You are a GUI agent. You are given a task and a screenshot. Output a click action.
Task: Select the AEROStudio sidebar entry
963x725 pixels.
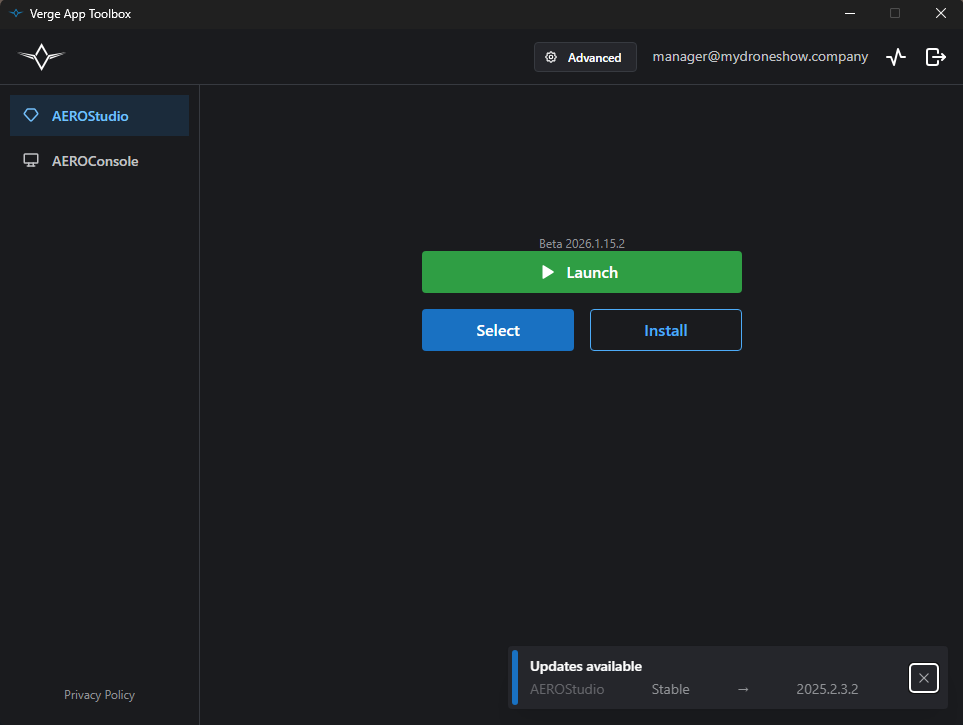pyautogui.click(x=90, y=116)
